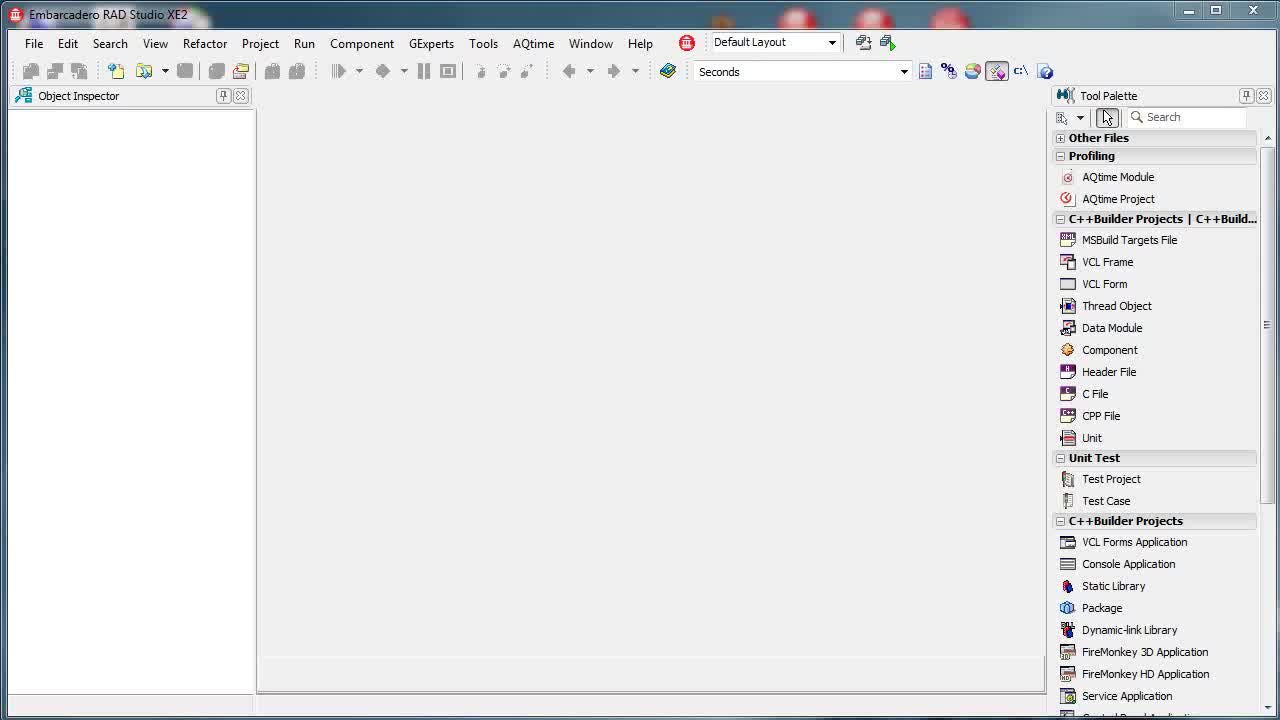Click the Toggle Form/Unit toolbar icon
1280x720 pixels.
79,71
